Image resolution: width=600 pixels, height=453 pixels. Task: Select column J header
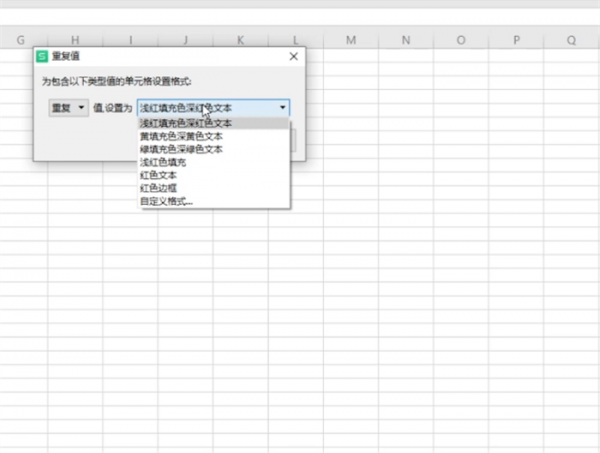coord(185,40)
